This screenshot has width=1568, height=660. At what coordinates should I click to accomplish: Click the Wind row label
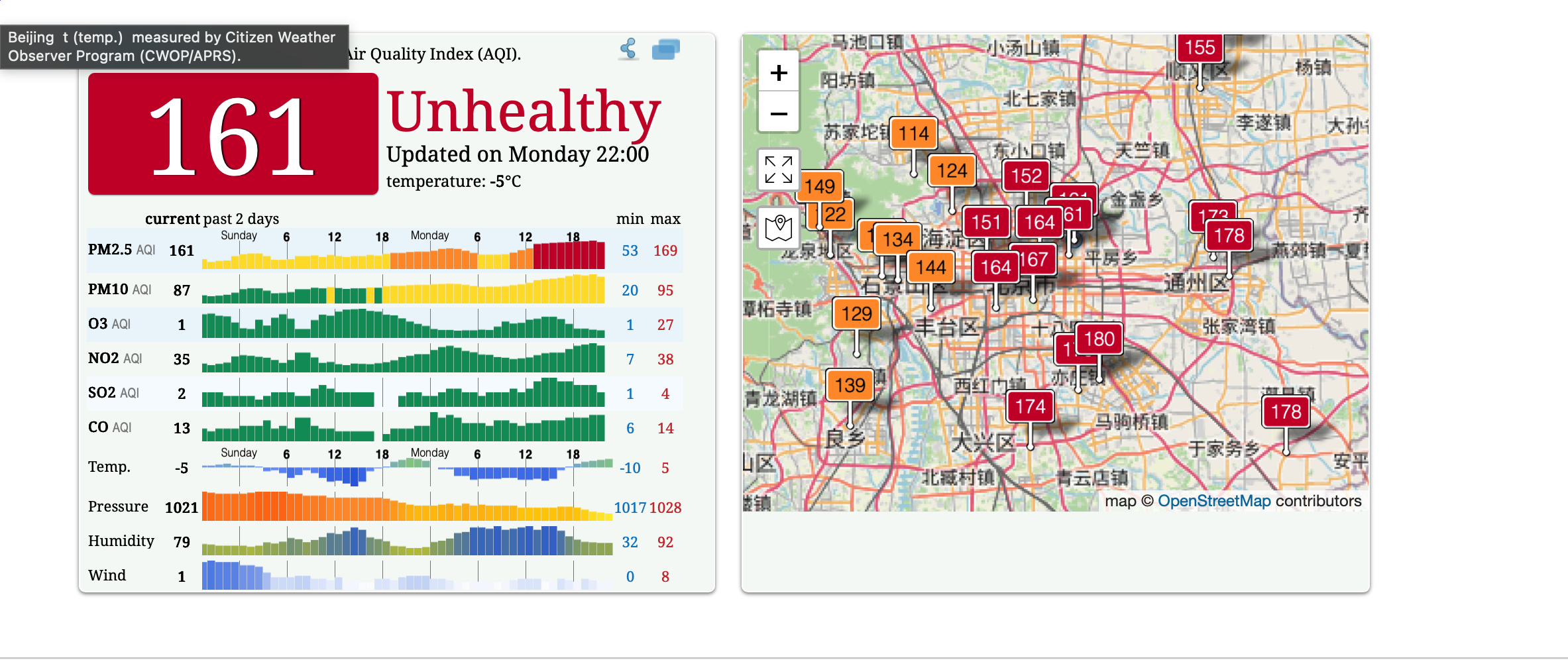click(x=107, y=576)
